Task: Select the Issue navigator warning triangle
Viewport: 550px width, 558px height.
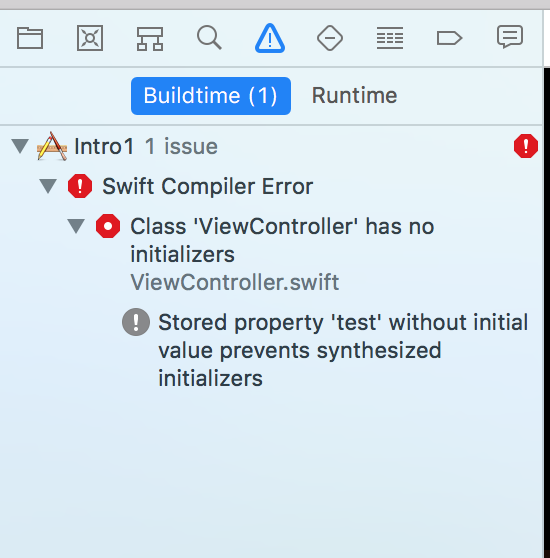Action: coord(270,38)
